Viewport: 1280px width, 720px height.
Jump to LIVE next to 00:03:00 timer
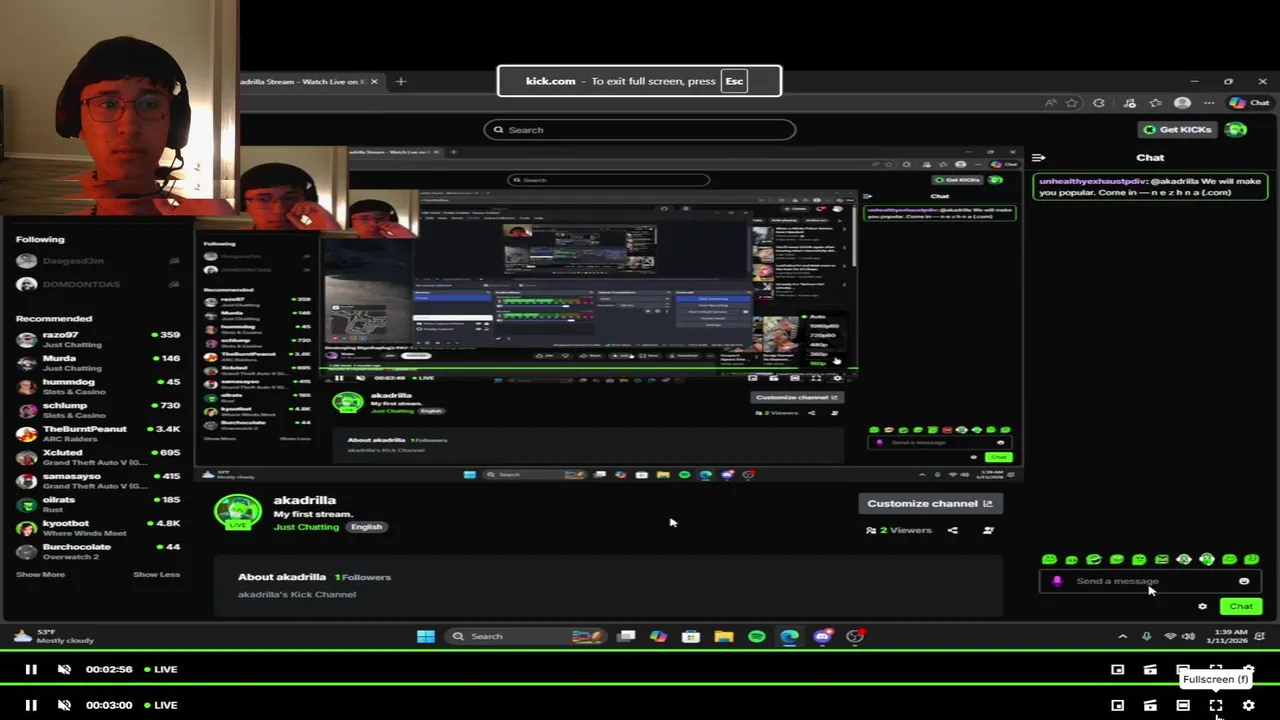click(160, 705)
